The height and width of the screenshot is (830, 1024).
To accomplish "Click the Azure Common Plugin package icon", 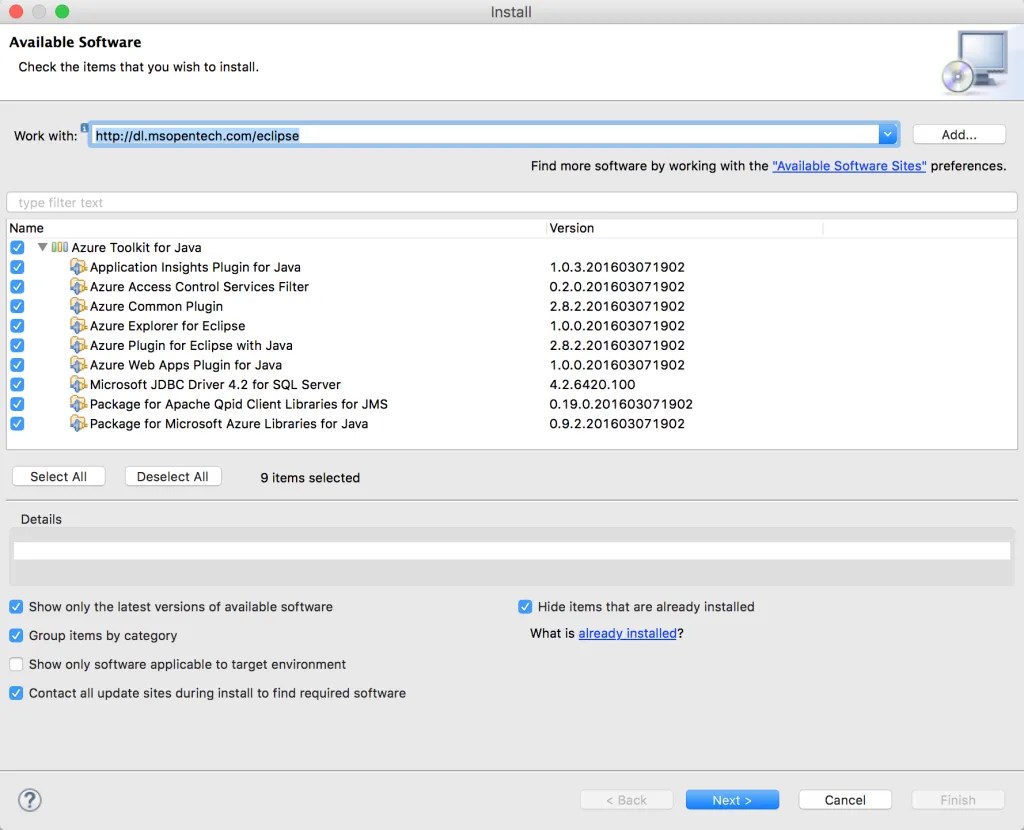I will 80,306.
